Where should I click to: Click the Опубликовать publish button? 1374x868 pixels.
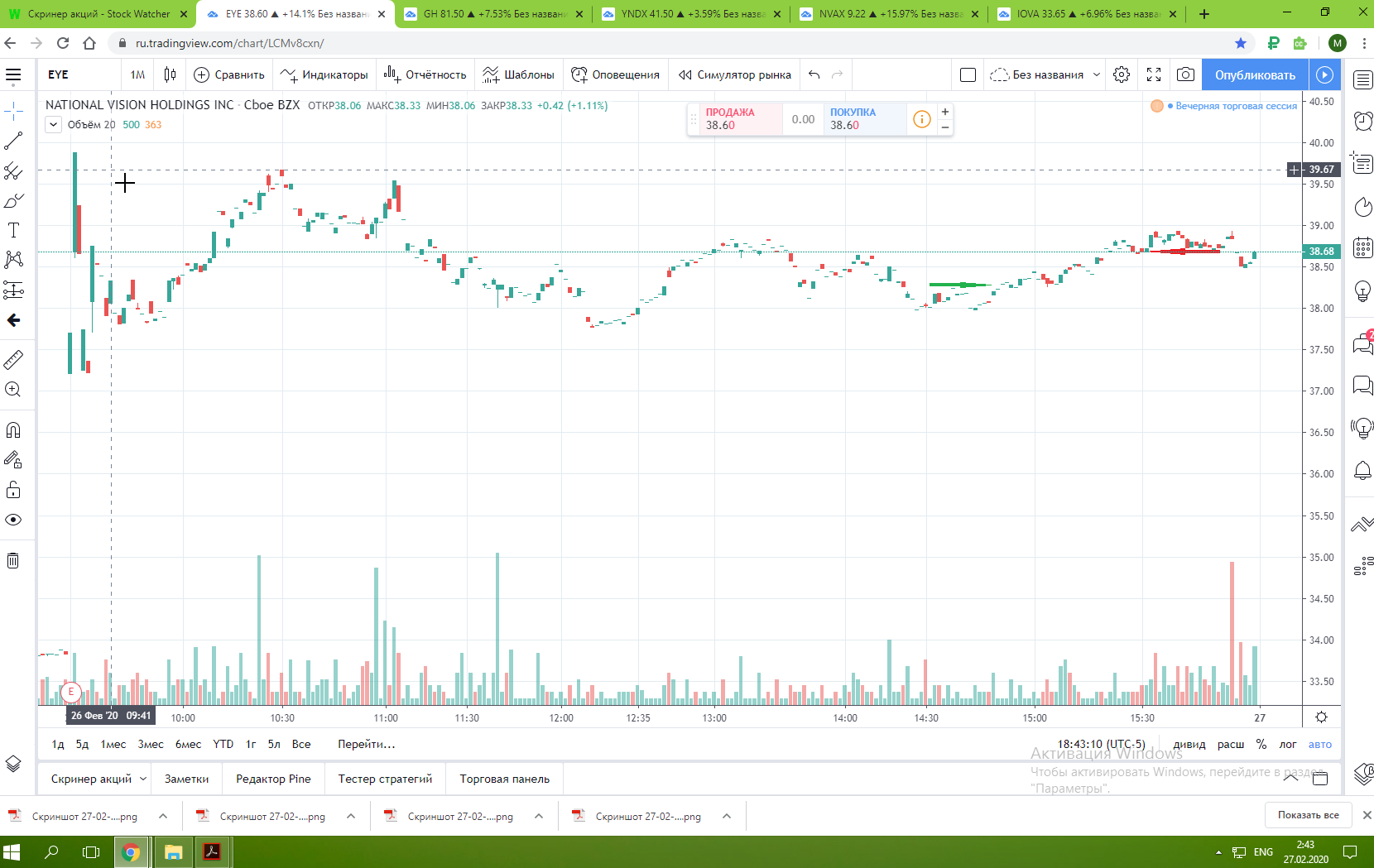click(x=1255, y=74)
